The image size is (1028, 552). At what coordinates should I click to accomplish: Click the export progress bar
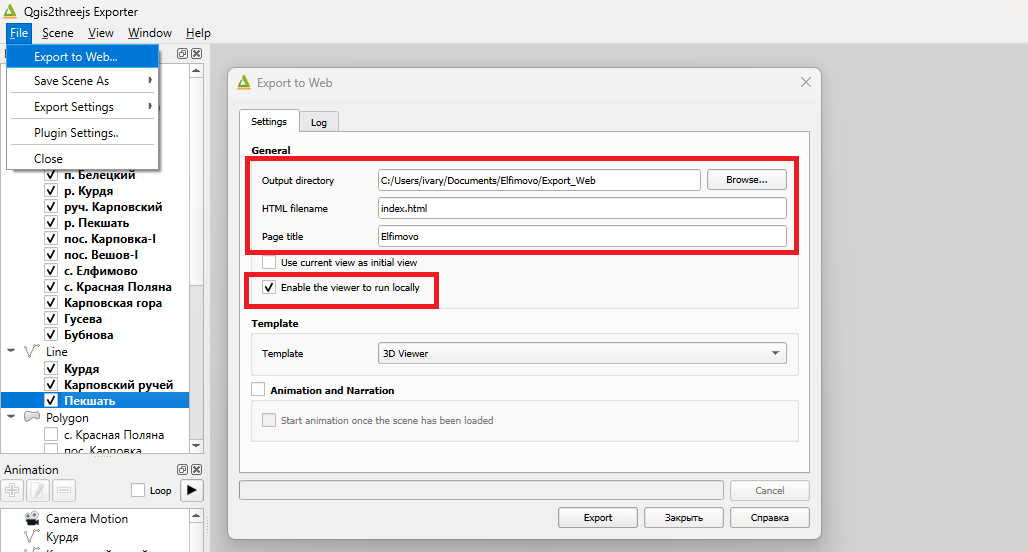coord(481,490)
